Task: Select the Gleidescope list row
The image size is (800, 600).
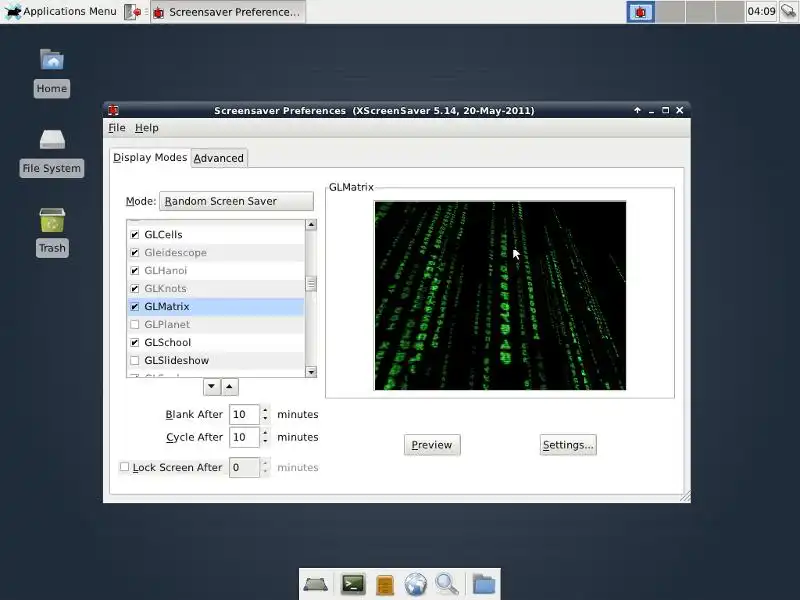Action: pos(216,253)
